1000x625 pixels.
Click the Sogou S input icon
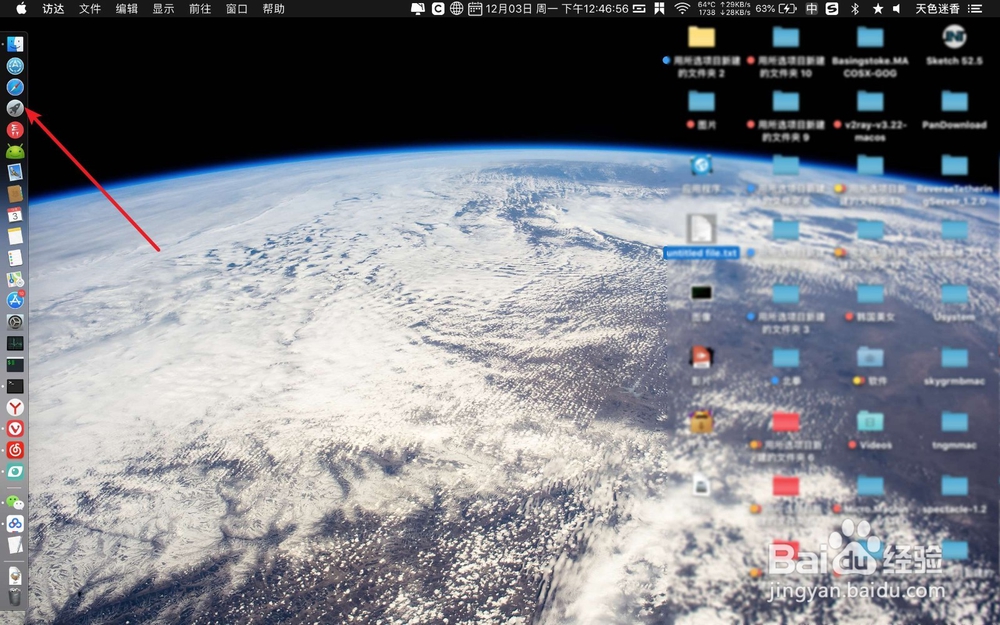tap(832, 8)
